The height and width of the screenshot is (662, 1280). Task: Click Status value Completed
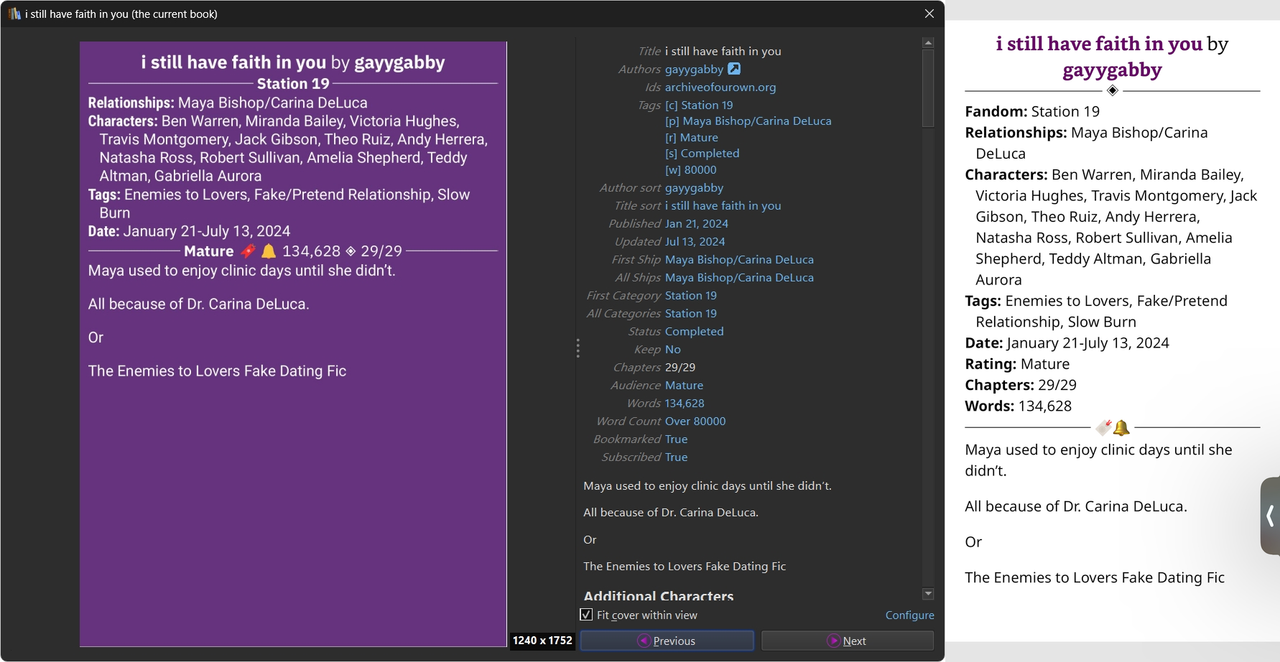[694, 332]
